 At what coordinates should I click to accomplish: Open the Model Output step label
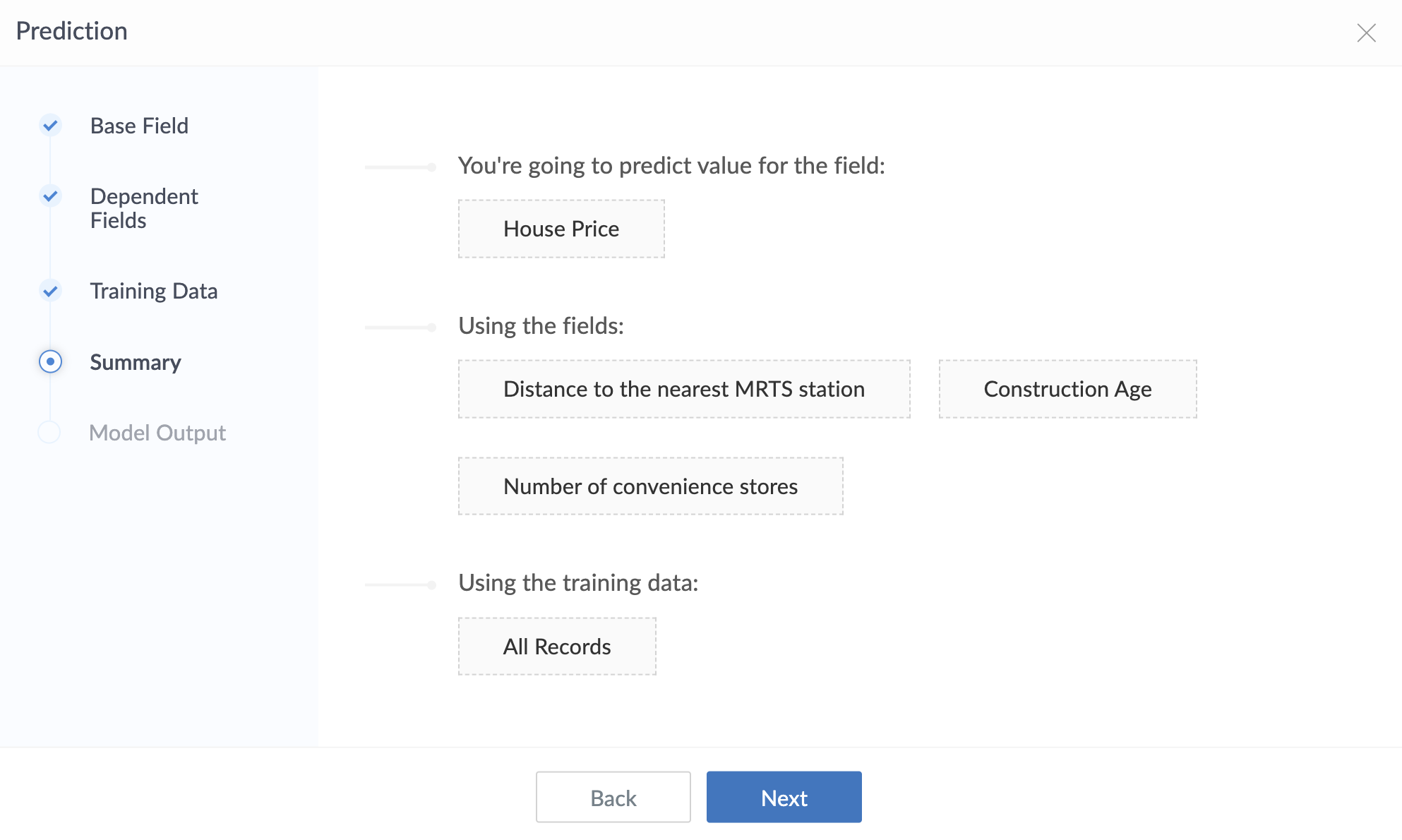(157, 433)
